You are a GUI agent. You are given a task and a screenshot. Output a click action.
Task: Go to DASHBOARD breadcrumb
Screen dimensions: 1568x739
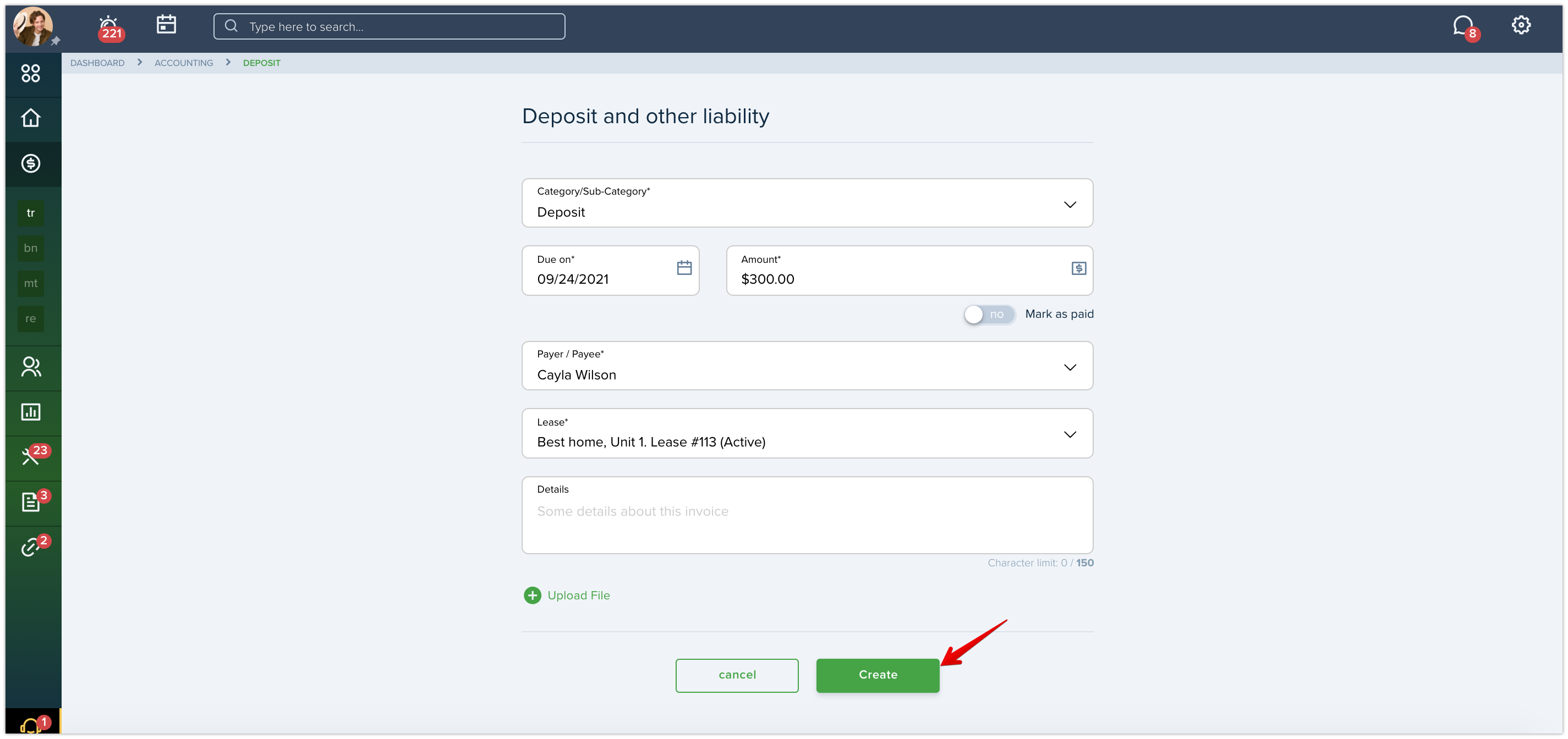pos(97,63)
